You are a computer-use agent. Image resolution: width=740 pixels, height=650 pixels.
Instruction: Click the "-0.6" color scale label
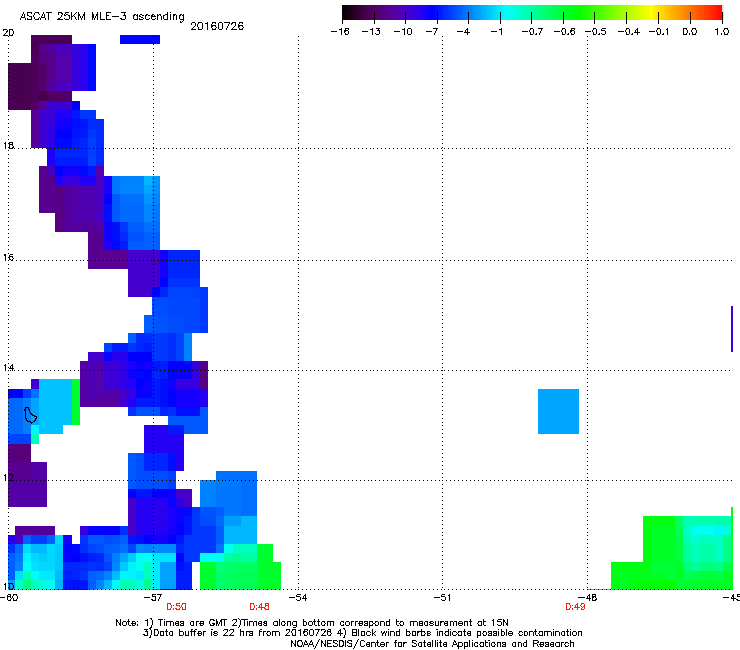pos(564,32)
